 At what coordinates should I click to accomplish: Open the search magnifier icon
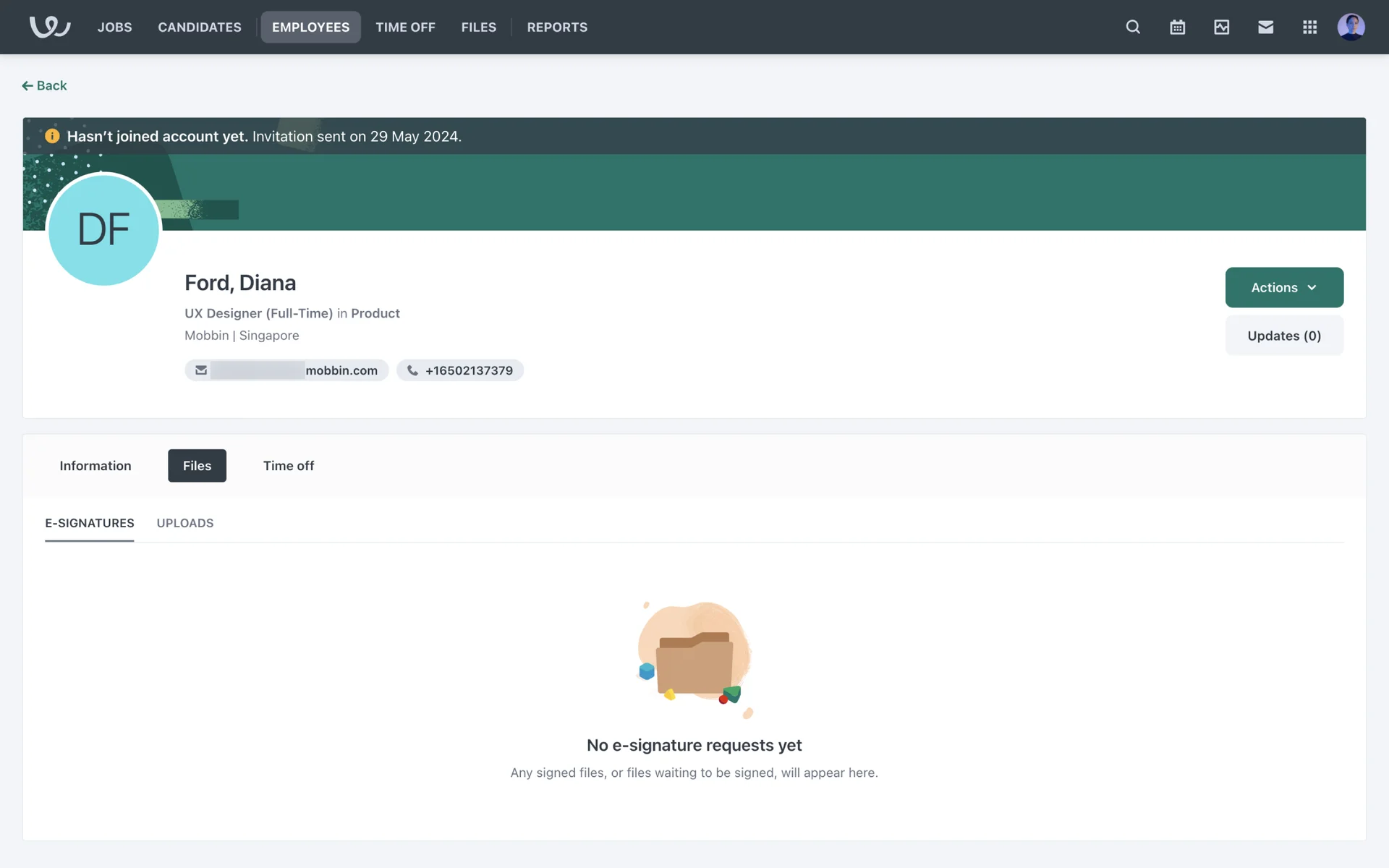pos(1133,27)
